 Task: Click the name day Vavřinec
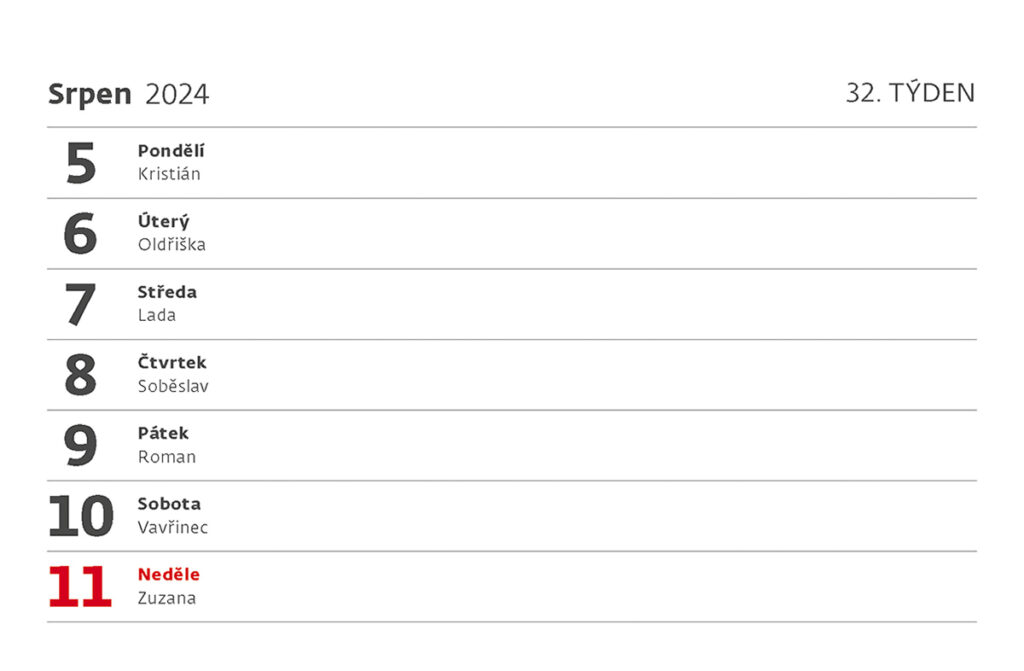pos(173,527)
